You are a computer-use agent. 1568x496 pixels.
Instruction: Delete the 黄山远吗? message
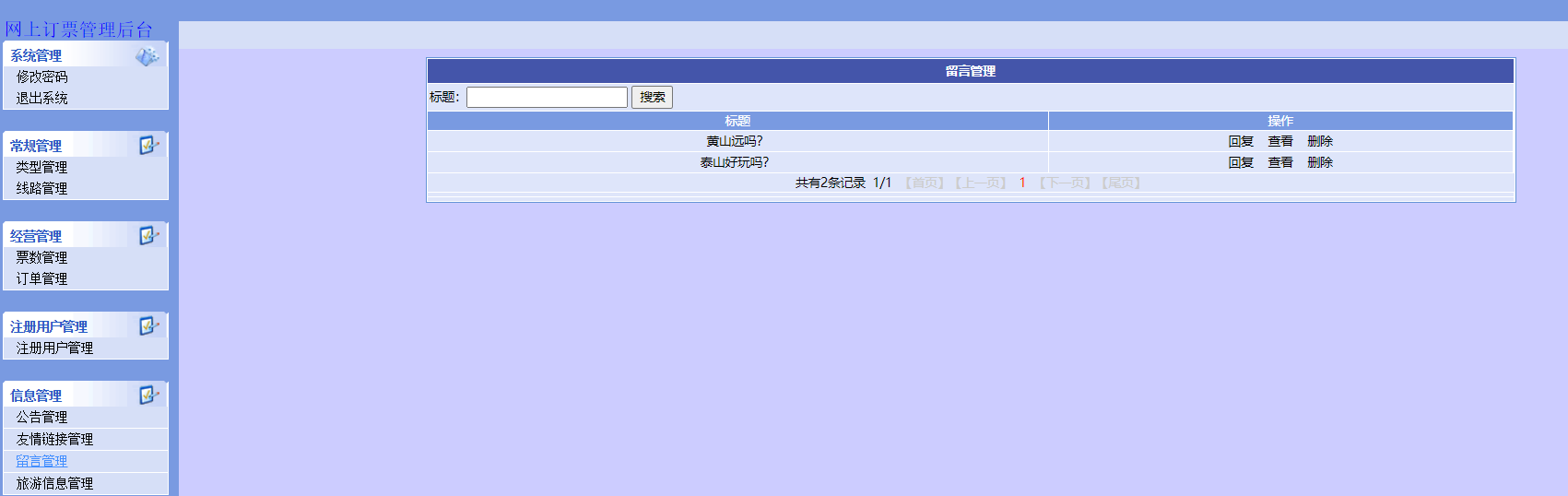(x=1320, y=141)
